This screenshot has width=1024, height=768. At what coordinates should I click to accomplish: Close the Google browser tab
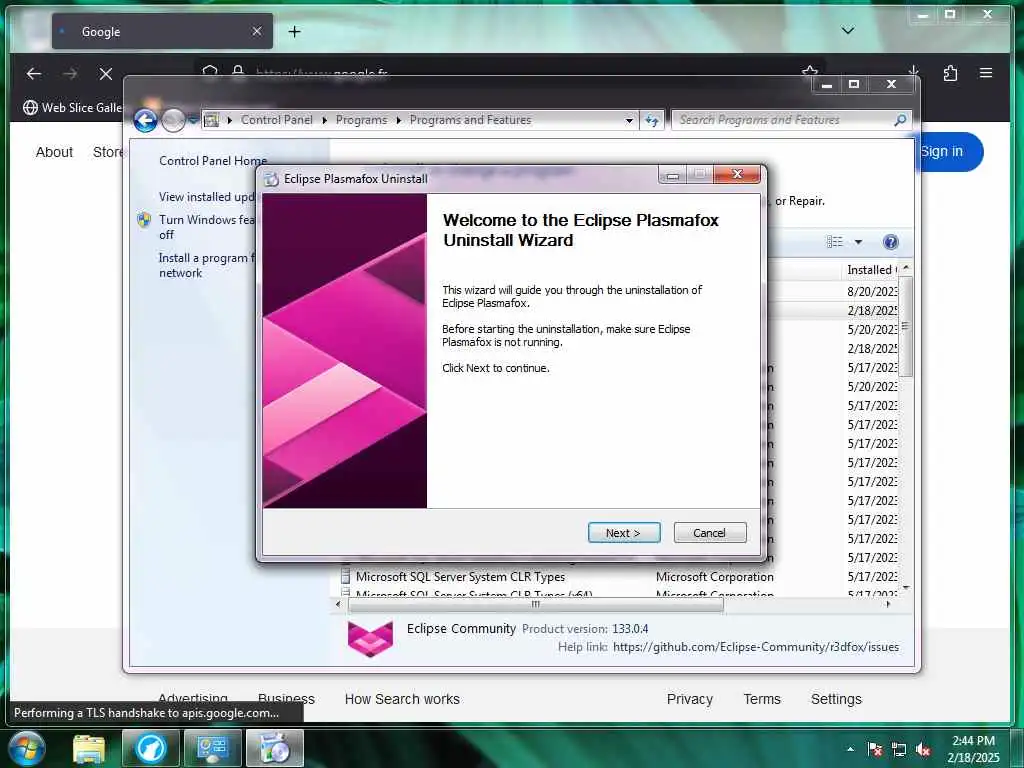257,31
